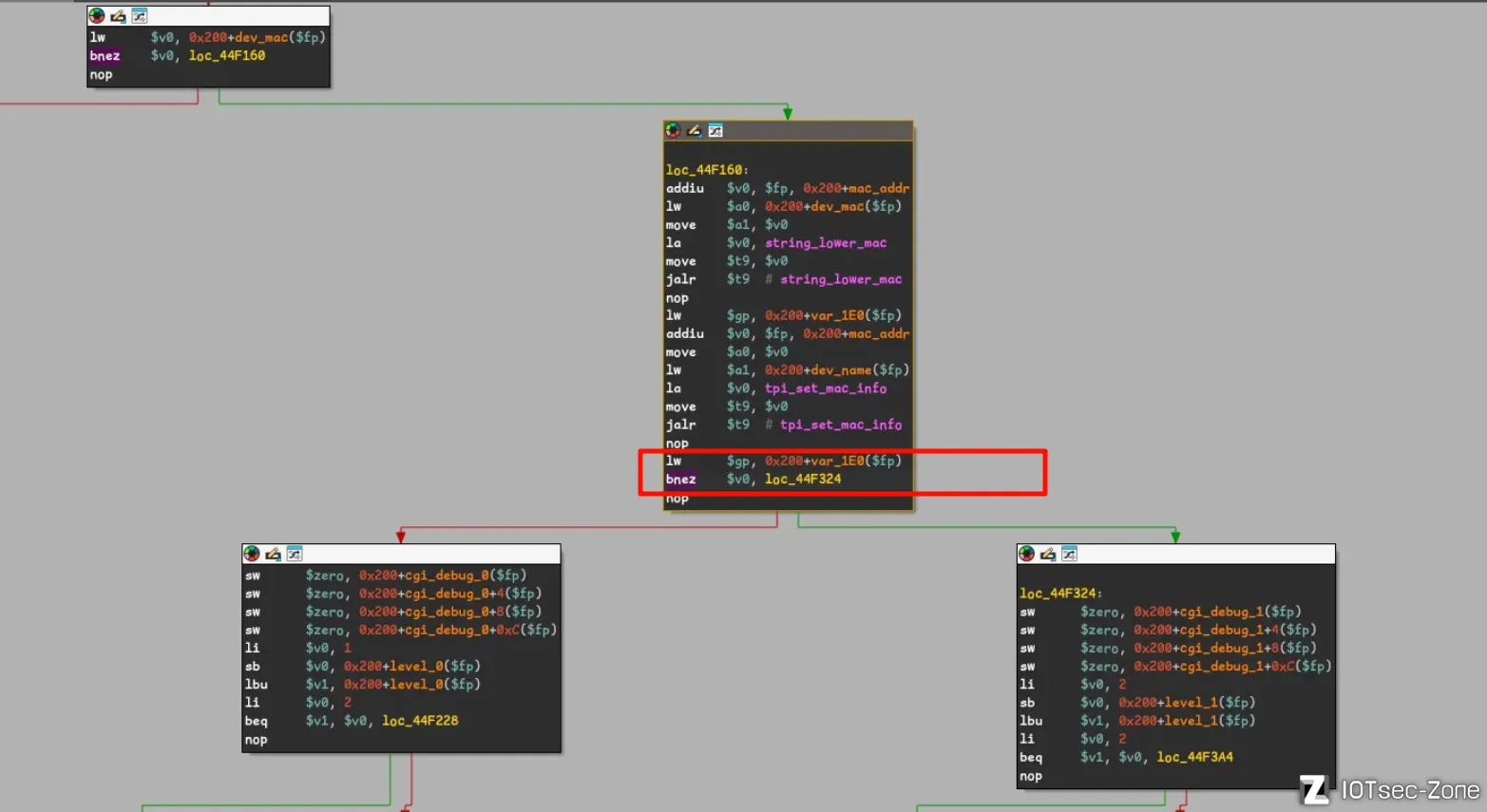
Task: Click the pencil edit icon on the cgi_debug_0 block
Action: point(273,554)
